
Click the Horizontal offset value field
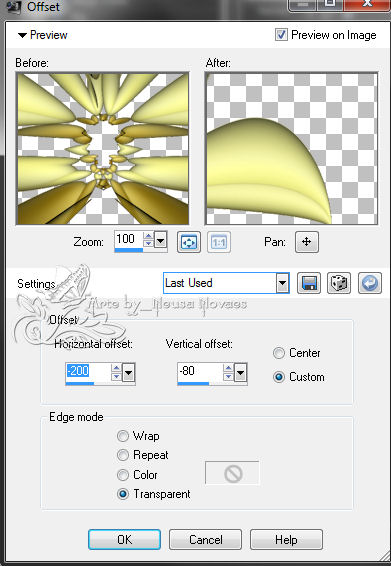(x=88, y=371)
